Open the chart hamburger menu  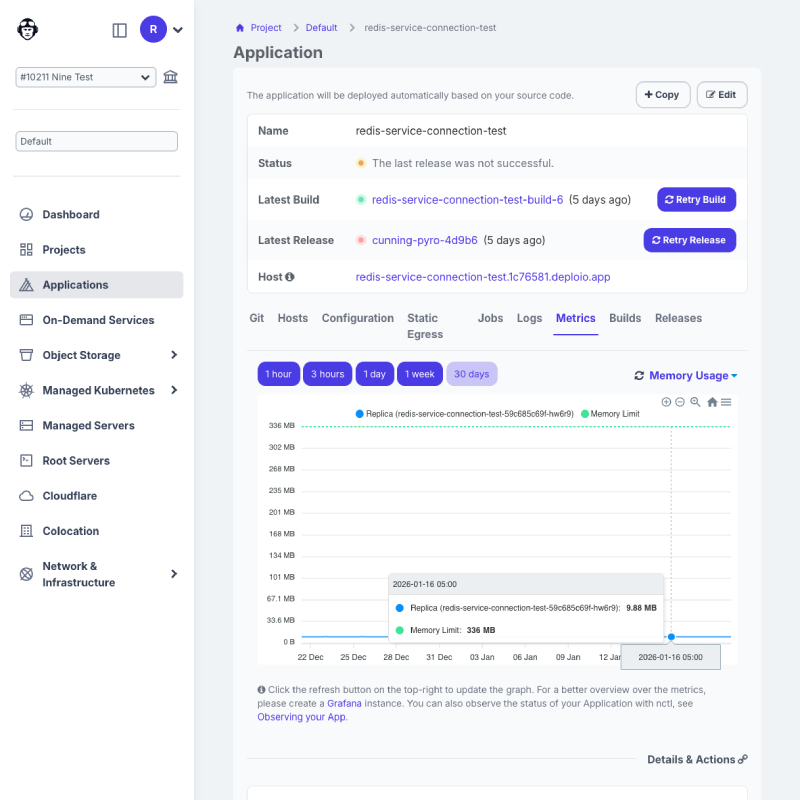[x=726, y=402]
